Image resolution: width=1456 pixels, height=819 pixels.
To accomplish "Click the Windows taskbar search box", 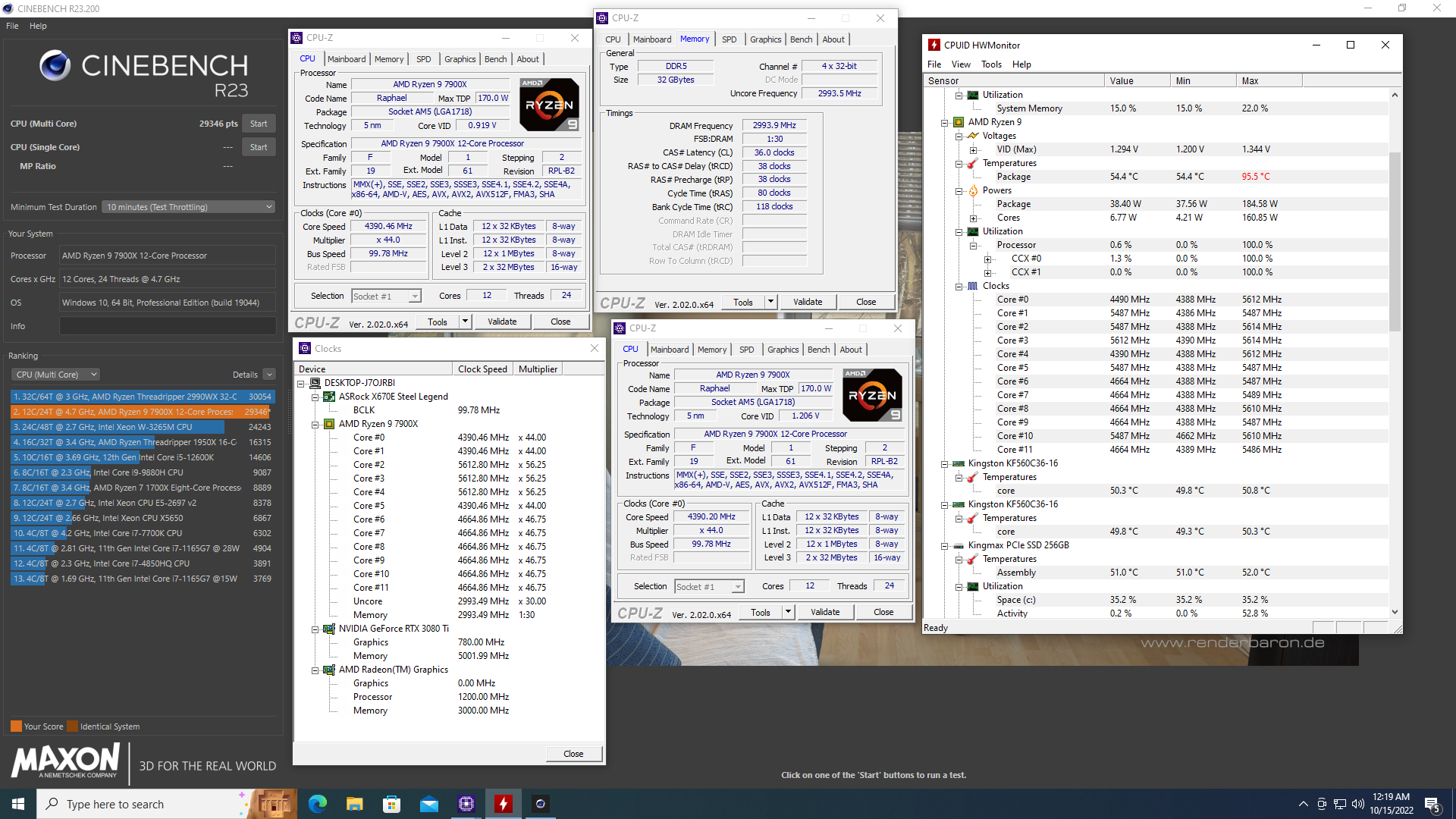I will (x=144, y=804).
